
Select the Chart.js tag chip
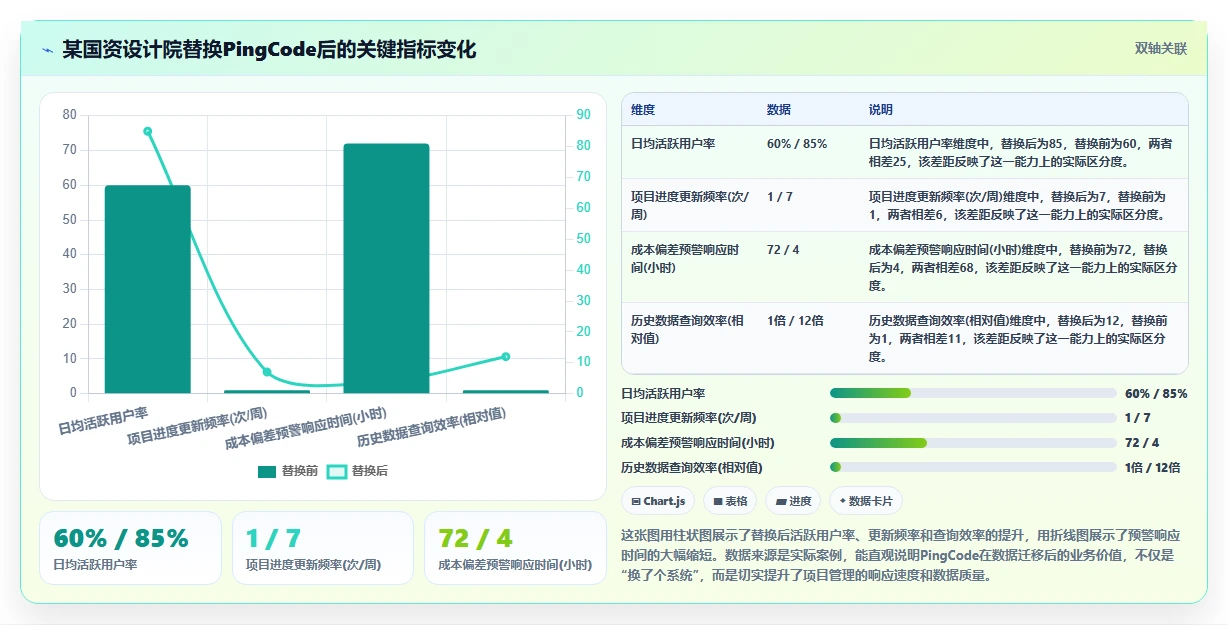click(658, 501)
